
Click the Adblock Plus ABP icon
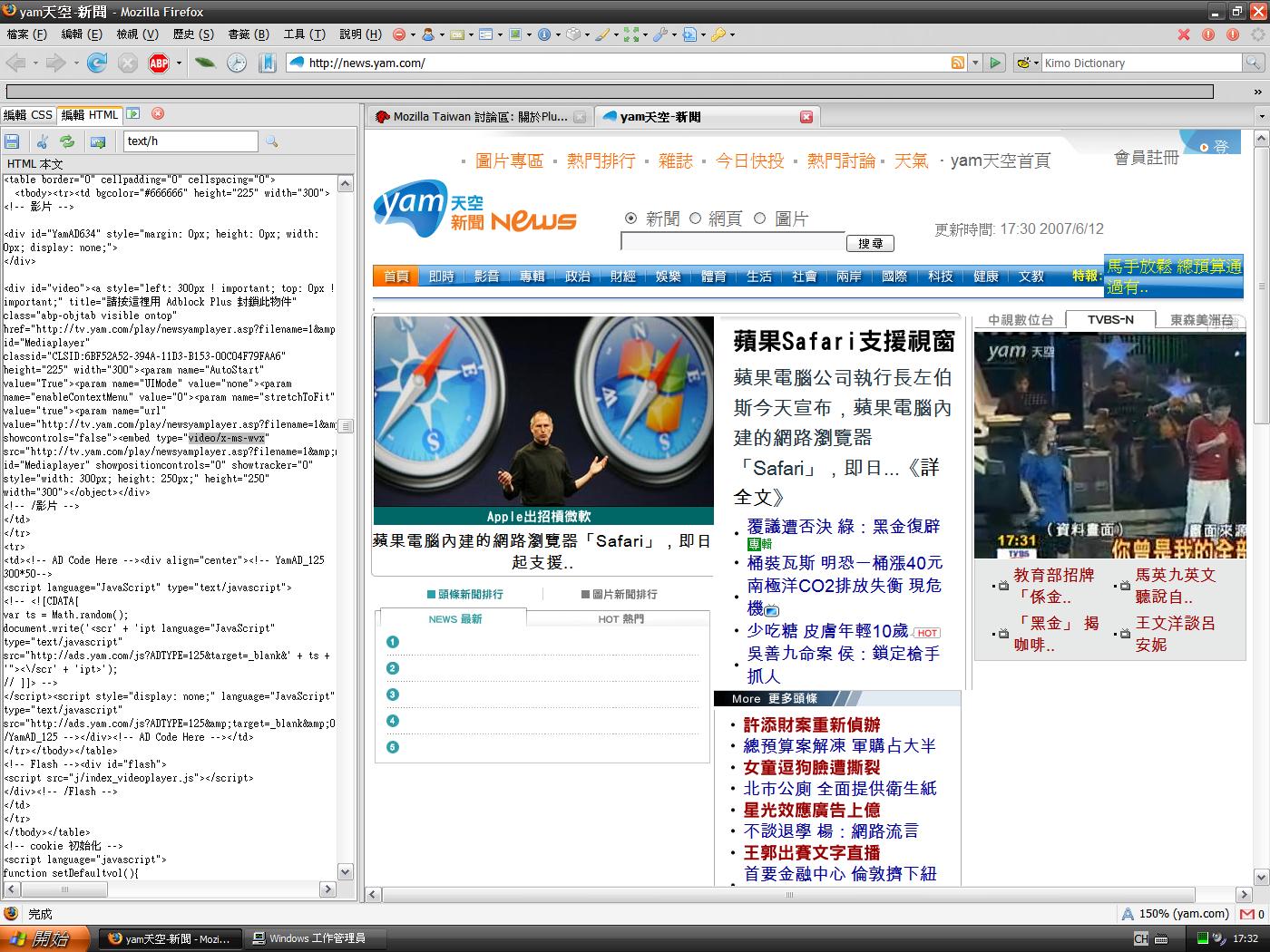click(x=159, y=63)
